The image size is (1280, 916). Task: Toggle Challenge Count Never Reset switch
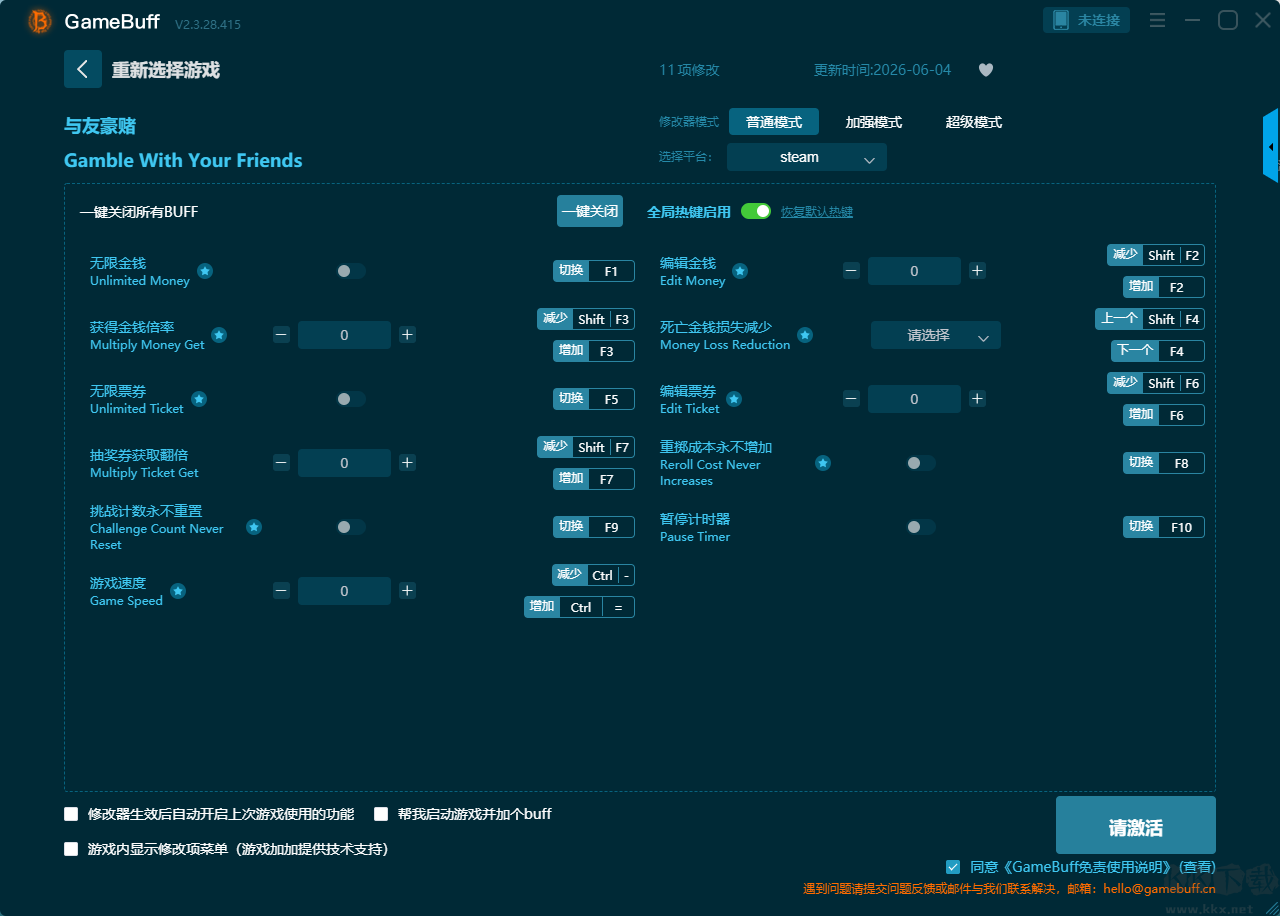tap(351, 527)
